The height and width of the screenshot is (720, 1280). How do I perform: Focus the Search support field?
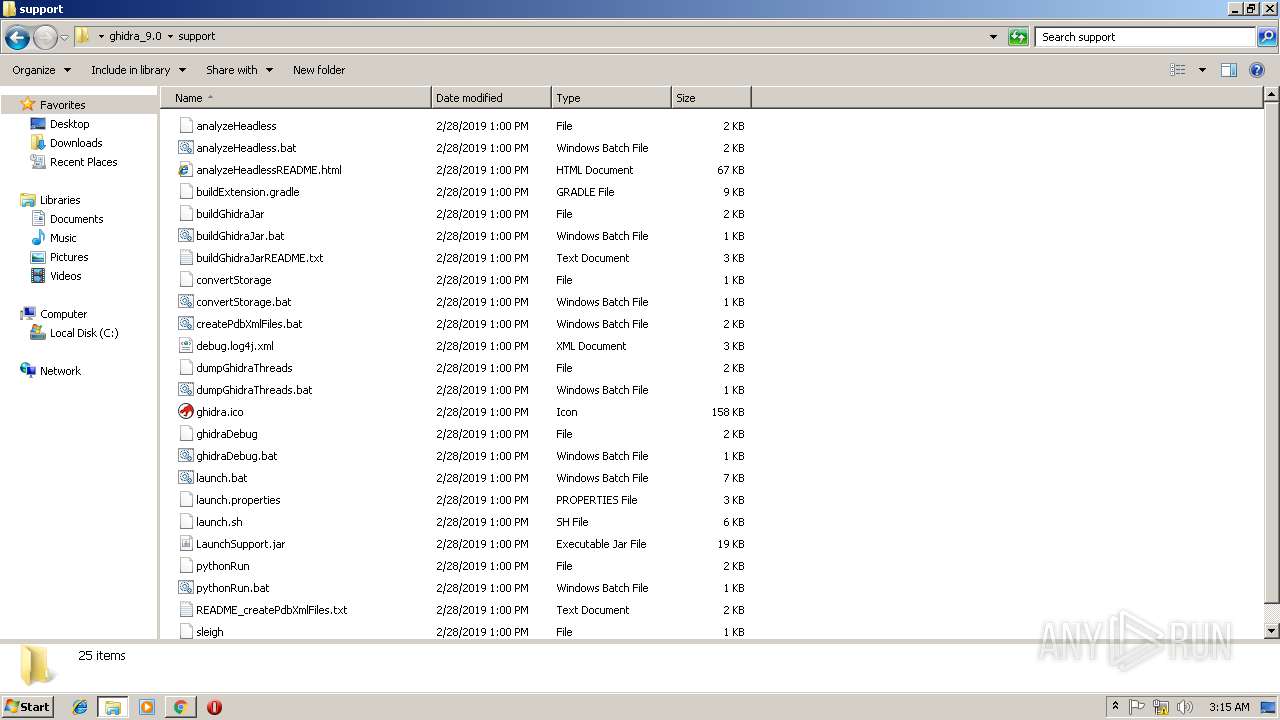coord(1146,37)
